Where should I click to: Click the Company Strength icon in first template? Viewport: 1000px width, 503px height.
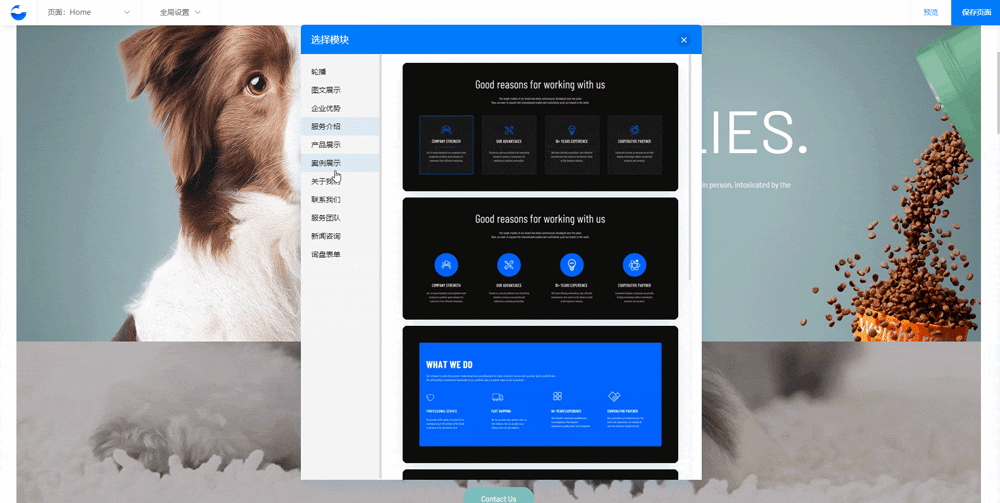(x=446, y=130)
